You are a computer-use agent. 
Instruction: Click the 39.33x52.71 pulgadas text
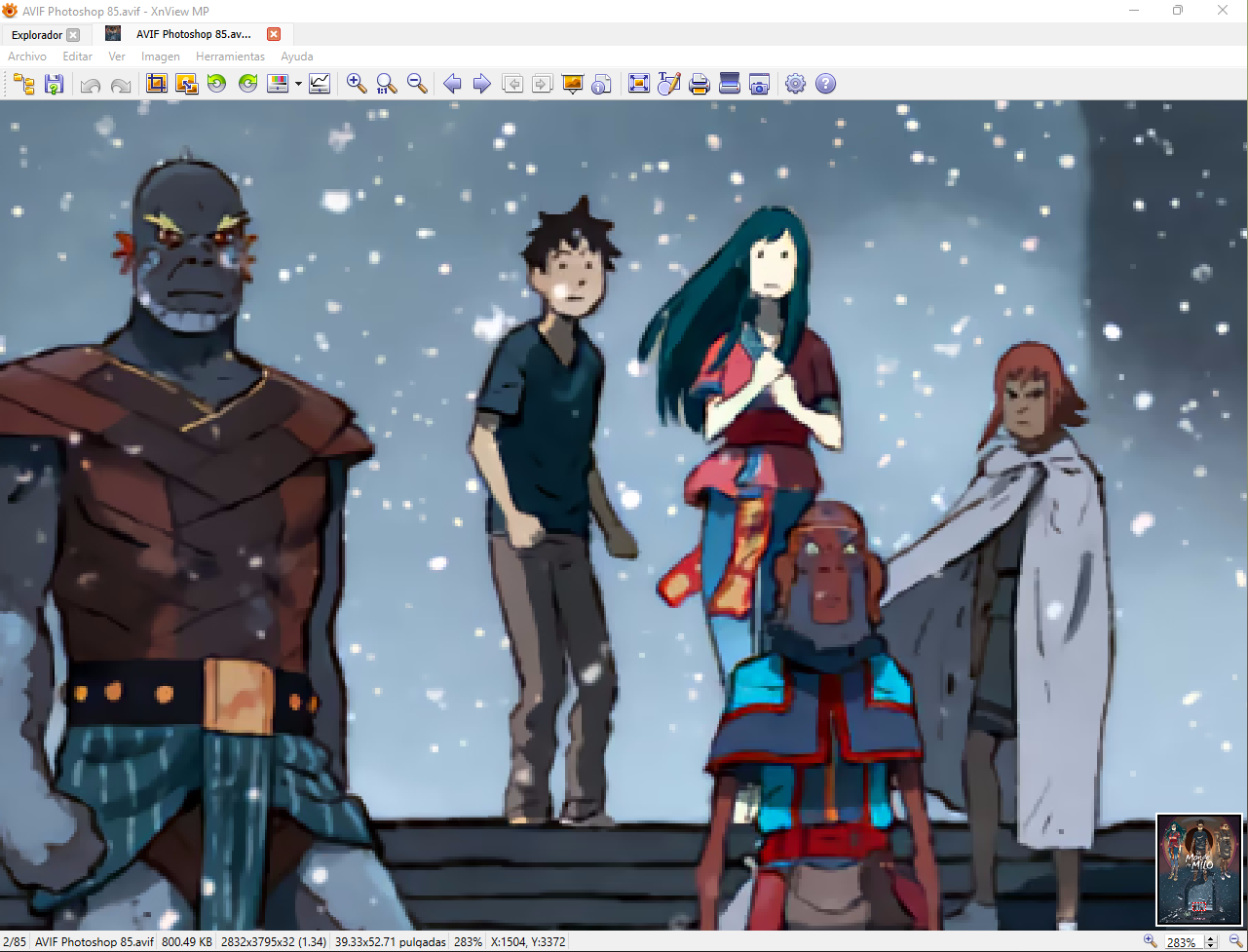point(390,942)
